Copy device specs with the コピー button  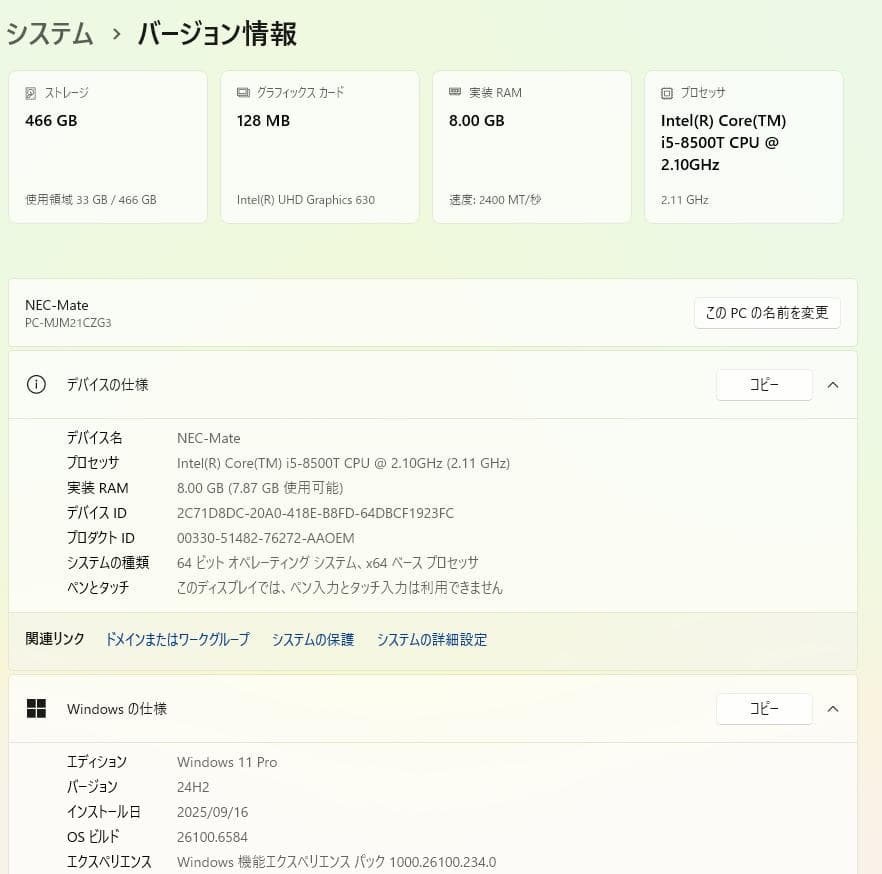(x=764, y=384)
